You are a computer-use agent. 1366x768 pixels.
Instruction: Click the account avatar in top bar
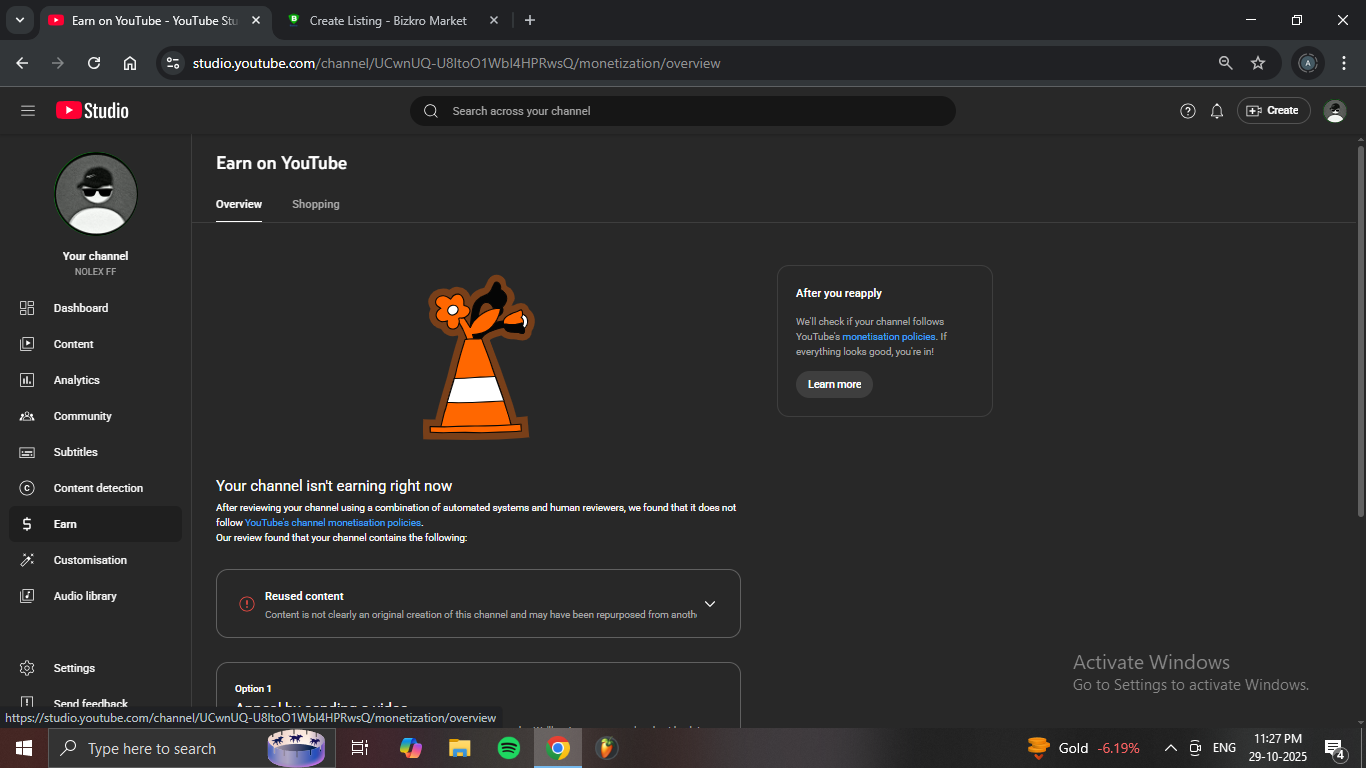click(1334, 111)
